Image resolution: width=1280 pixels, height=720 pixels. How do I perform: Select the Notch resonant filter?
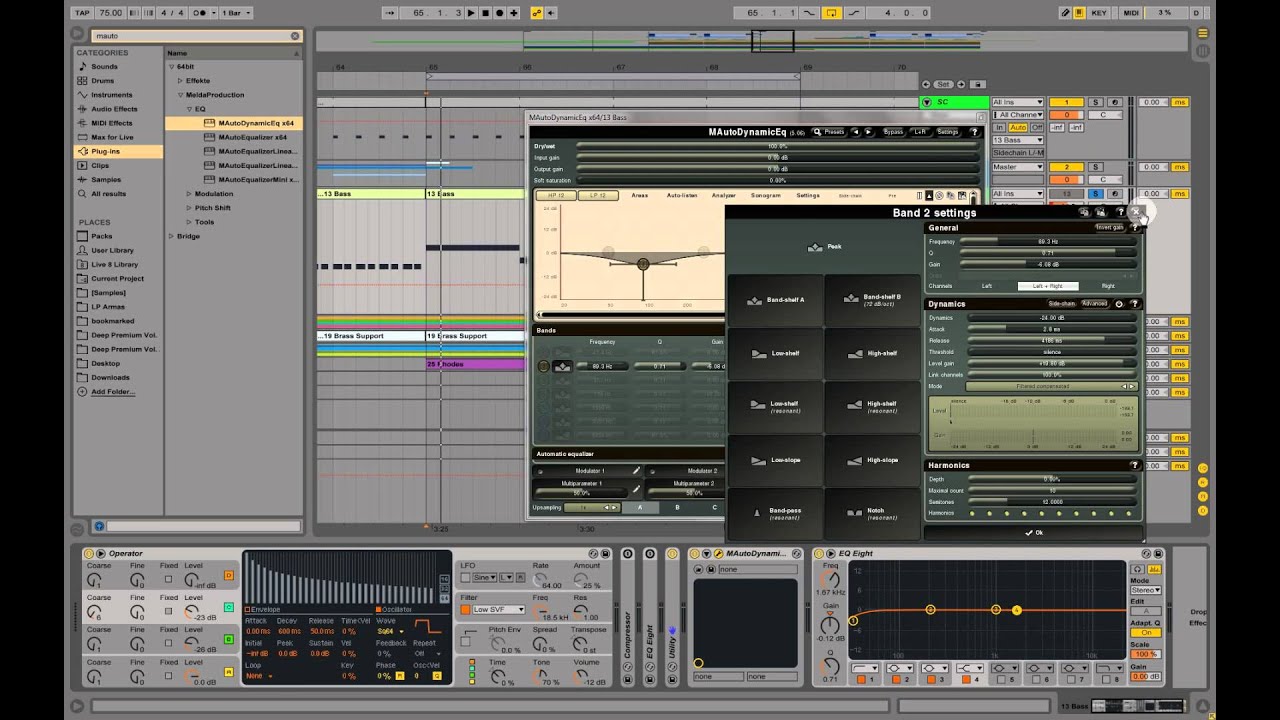pos(872,513)
